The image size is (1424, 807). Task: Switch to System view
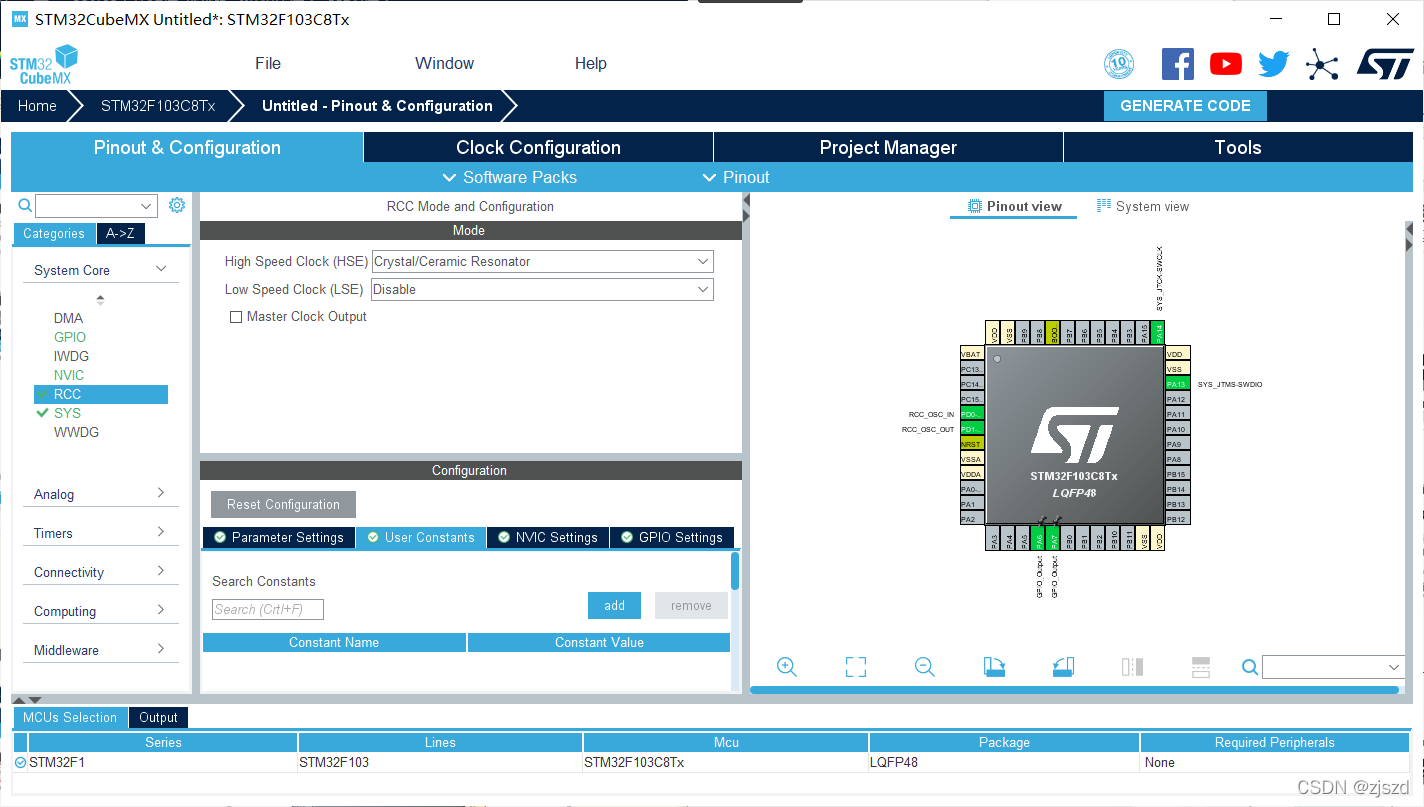coord(1143,206)
